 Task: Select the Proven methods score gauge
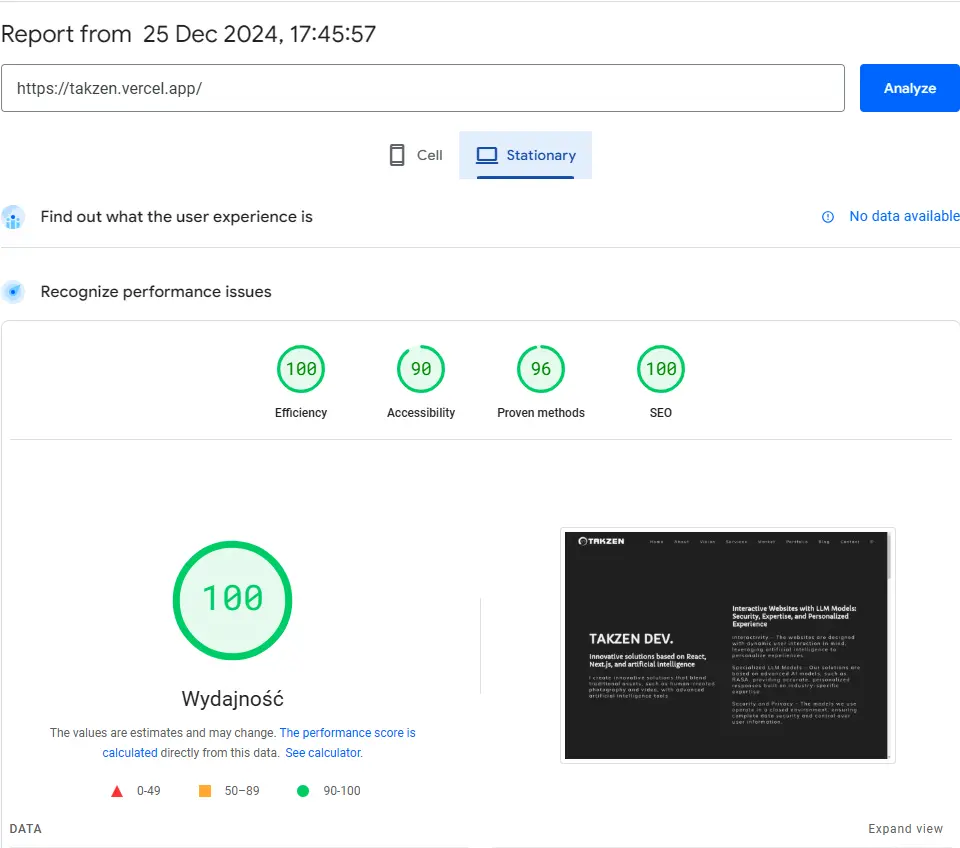(541, 369)
